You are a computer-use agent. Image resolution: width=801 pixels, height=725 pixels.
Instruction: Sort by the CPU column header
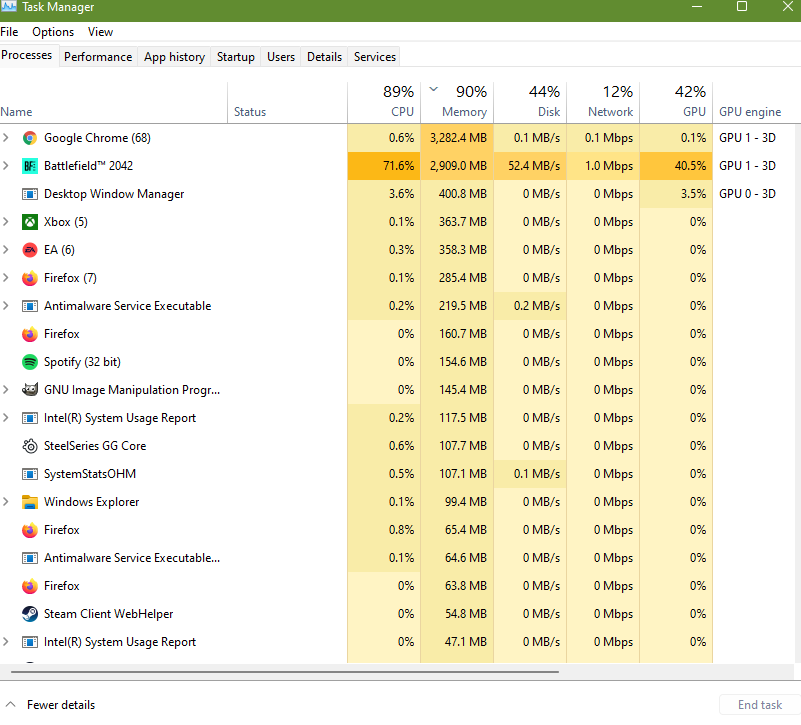[x=384, y=102]
